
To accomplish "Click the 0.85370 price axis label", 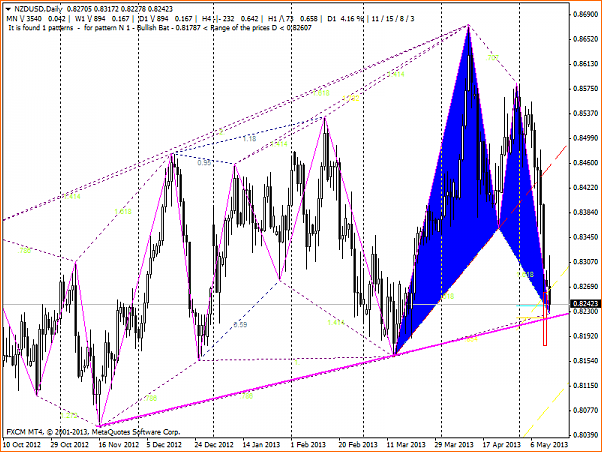I will point(585,113).
